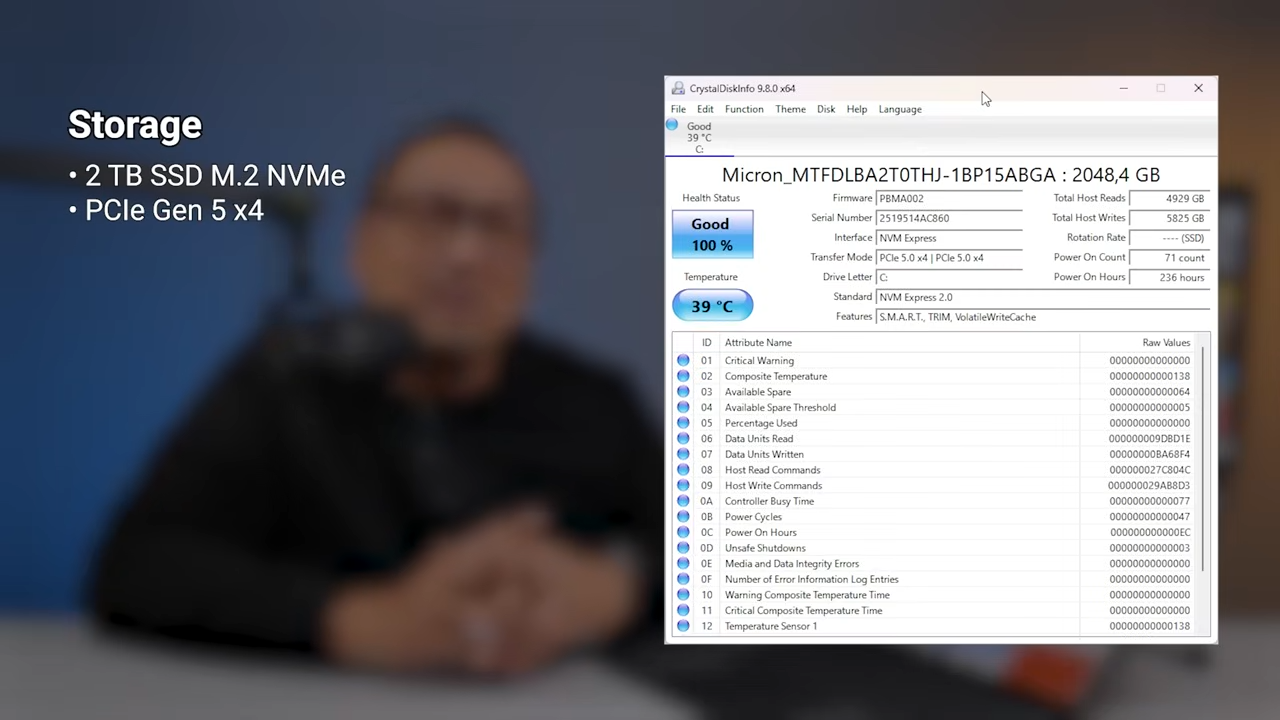Click status icon for Error Information Log Entries
Image resolution: width=1280 pixels, height=720 pixels.
pos(683,579)
